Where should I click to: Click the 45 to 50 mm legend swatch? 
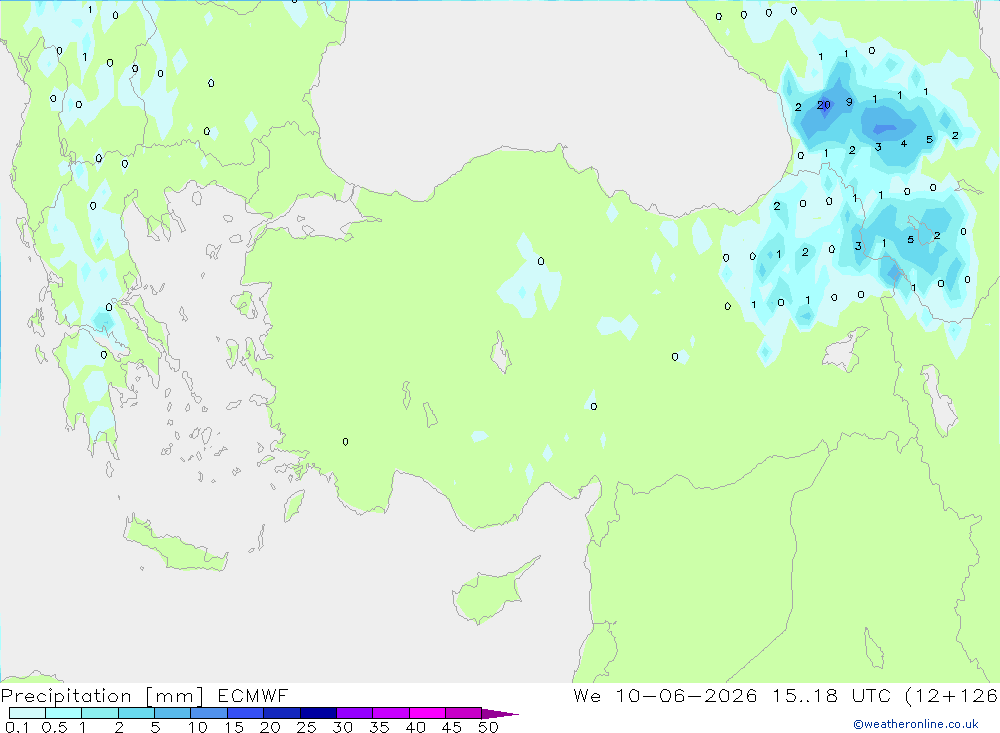(x=464, y=713)
